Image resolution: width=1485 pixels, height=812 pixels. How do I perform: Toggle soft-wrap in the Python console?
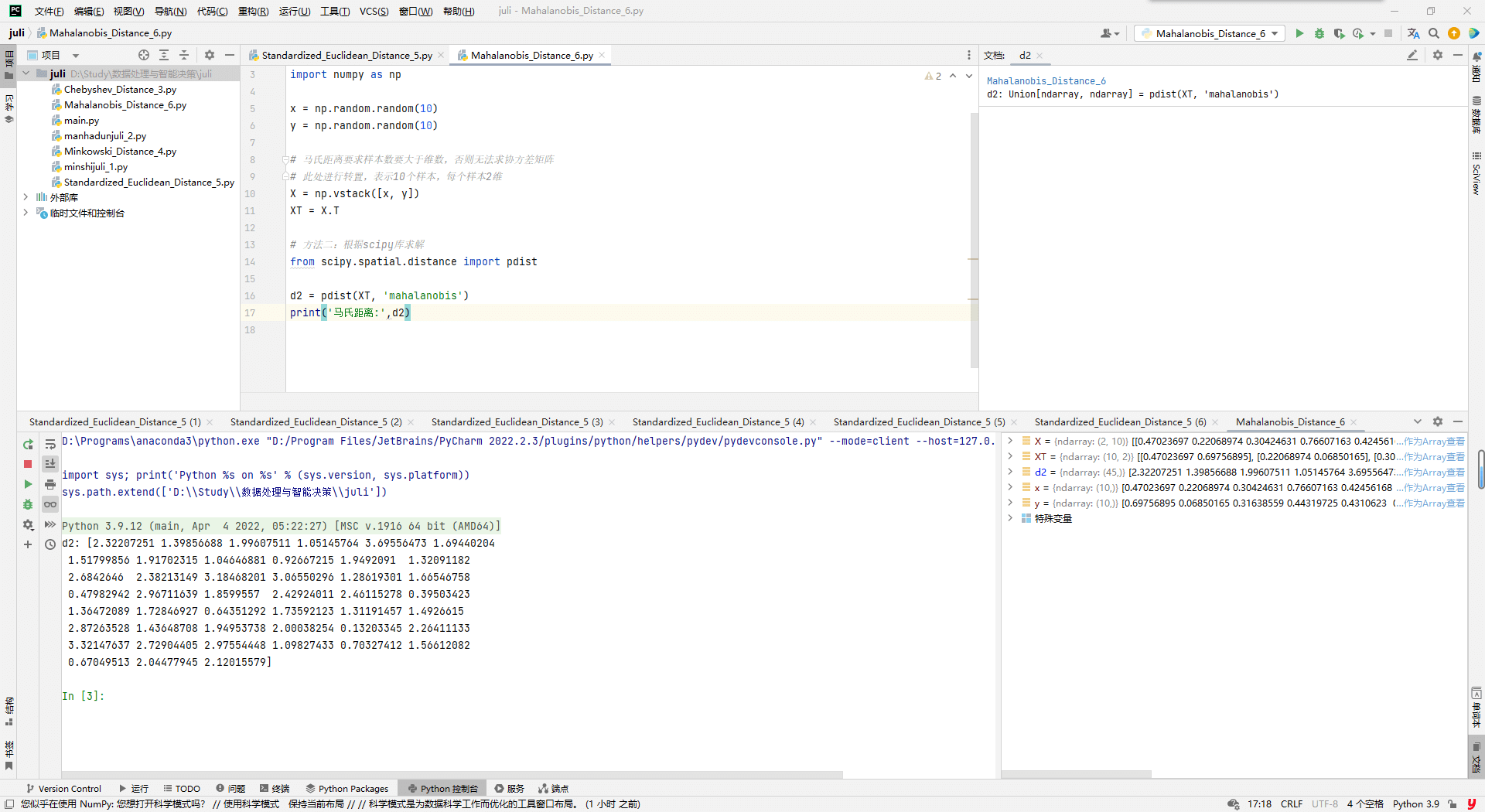[x=50, y=444]
